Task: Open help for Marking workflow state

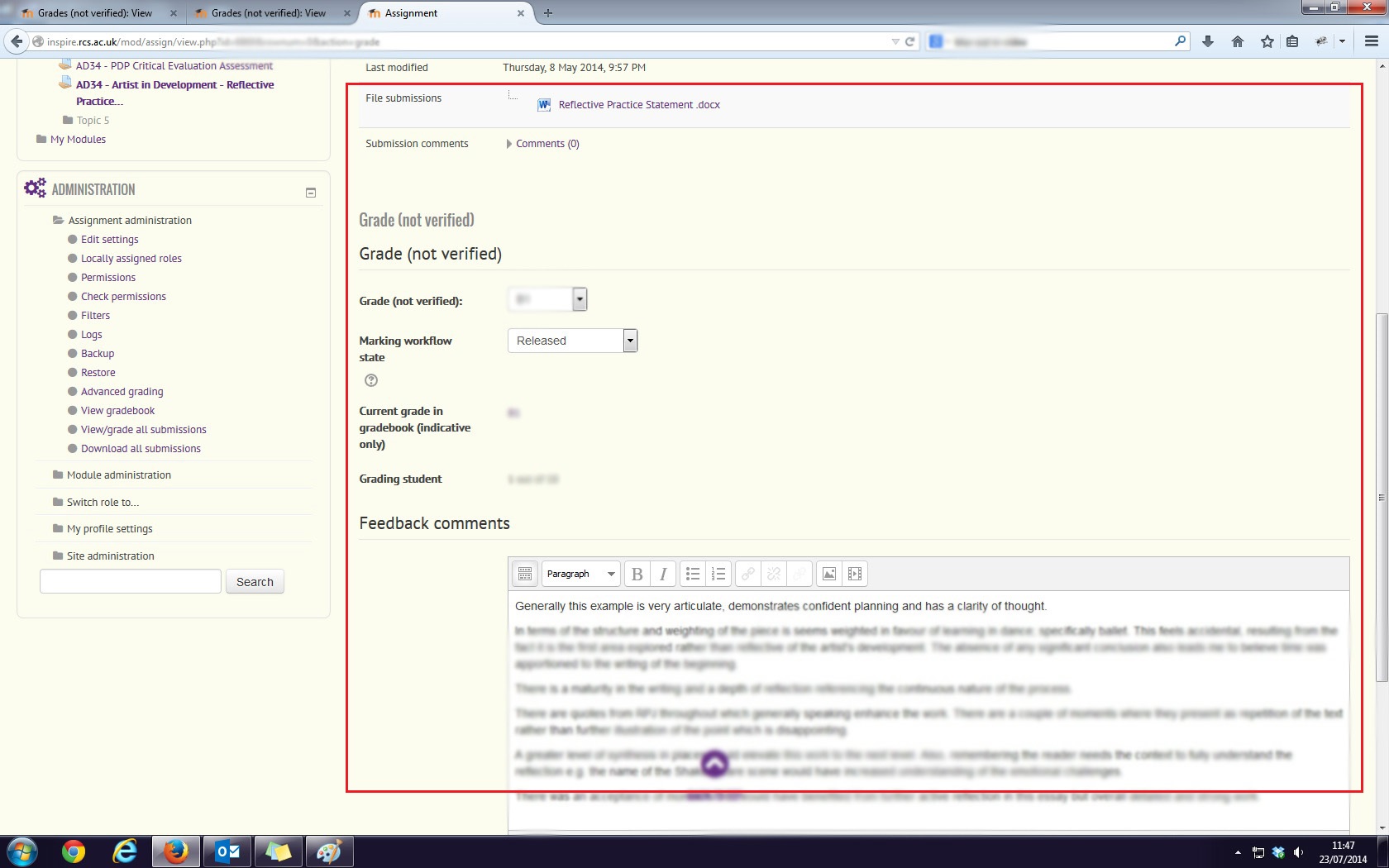Action: point(371,380)
